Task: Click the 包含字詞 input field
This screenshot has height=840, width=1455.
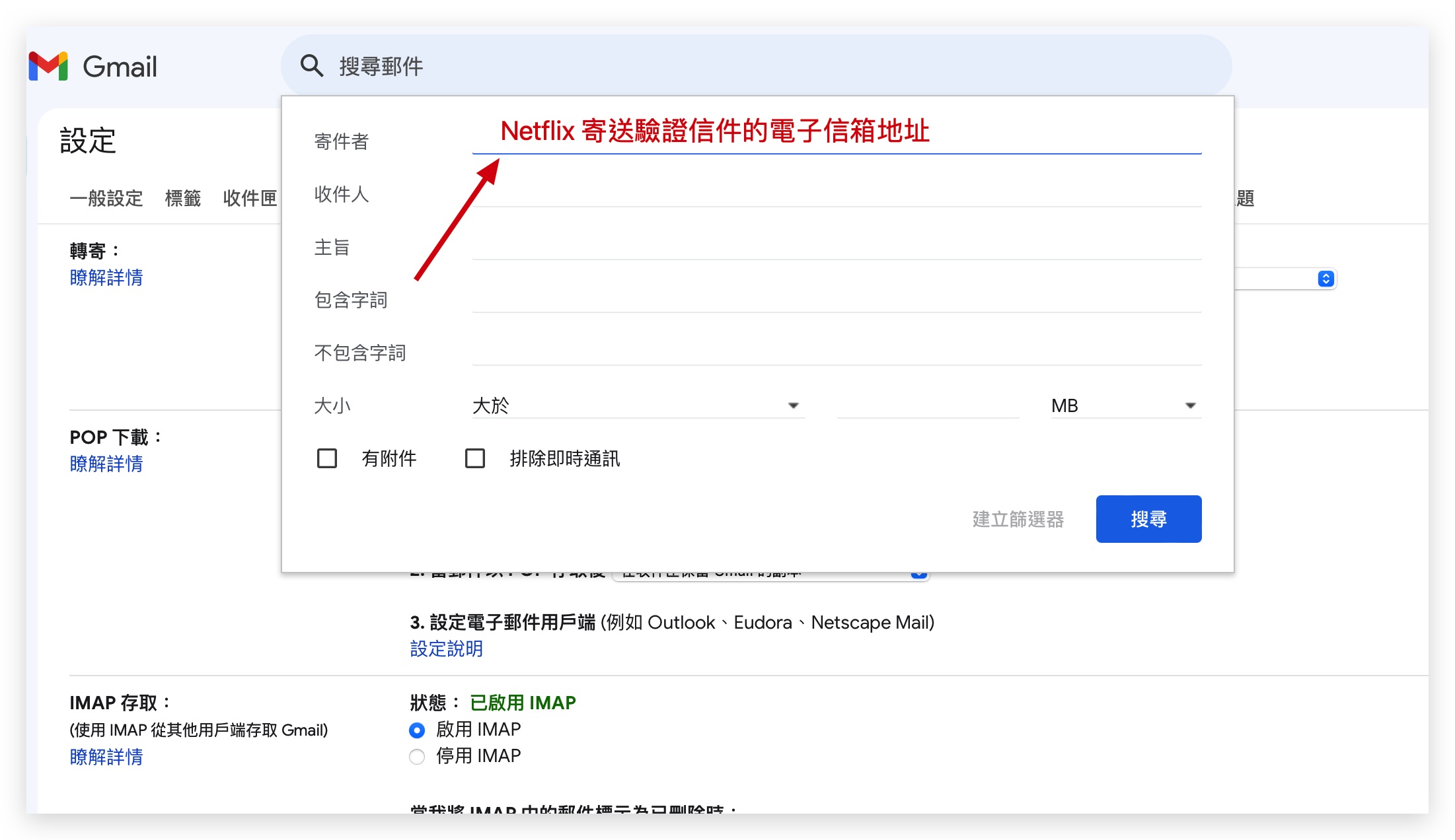Action: click(x=837, y=298)
